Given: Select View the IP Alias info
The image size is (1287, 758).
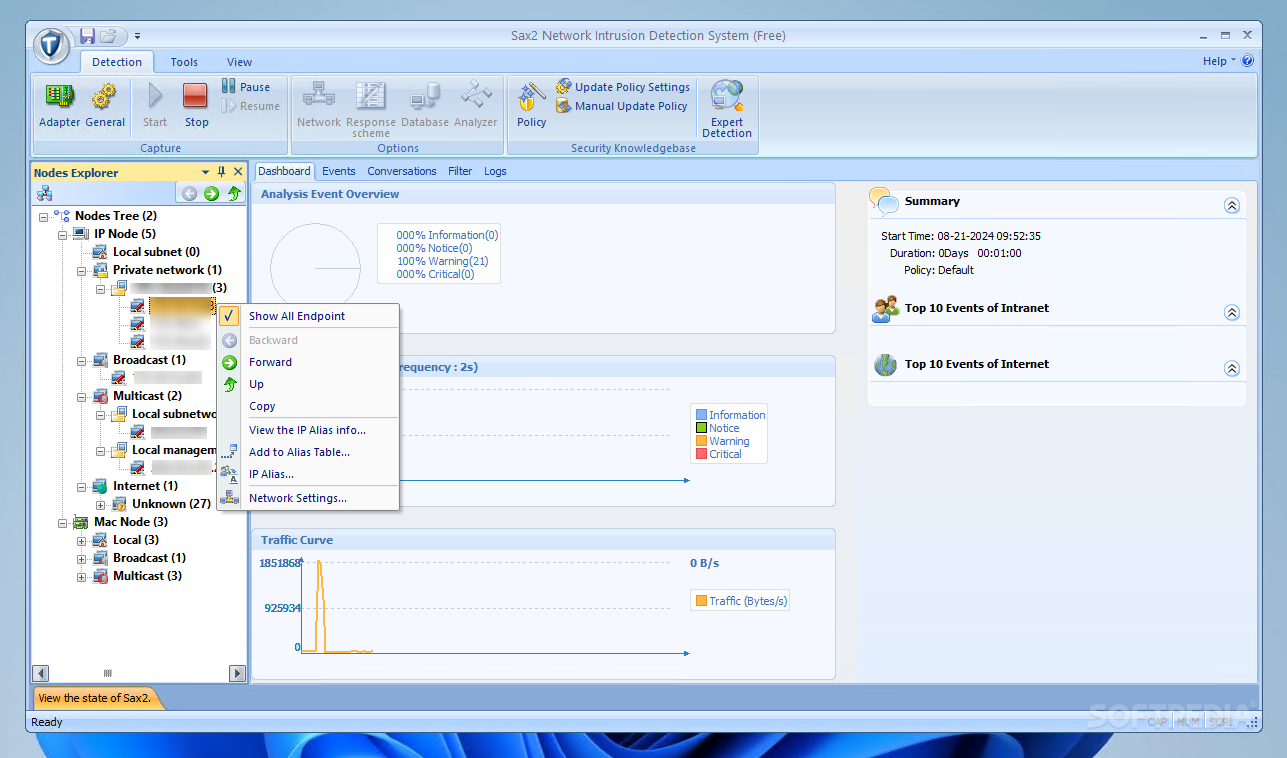Looking at the screenshot, I should click(x=308, y=430).
